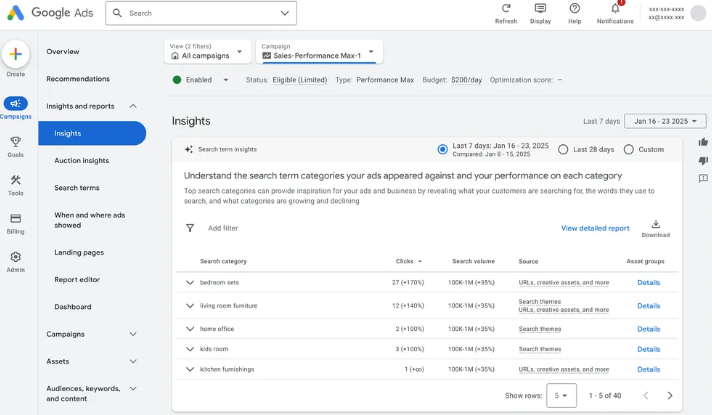
Task: Collapse Insights and reports section
Action: 133,106
